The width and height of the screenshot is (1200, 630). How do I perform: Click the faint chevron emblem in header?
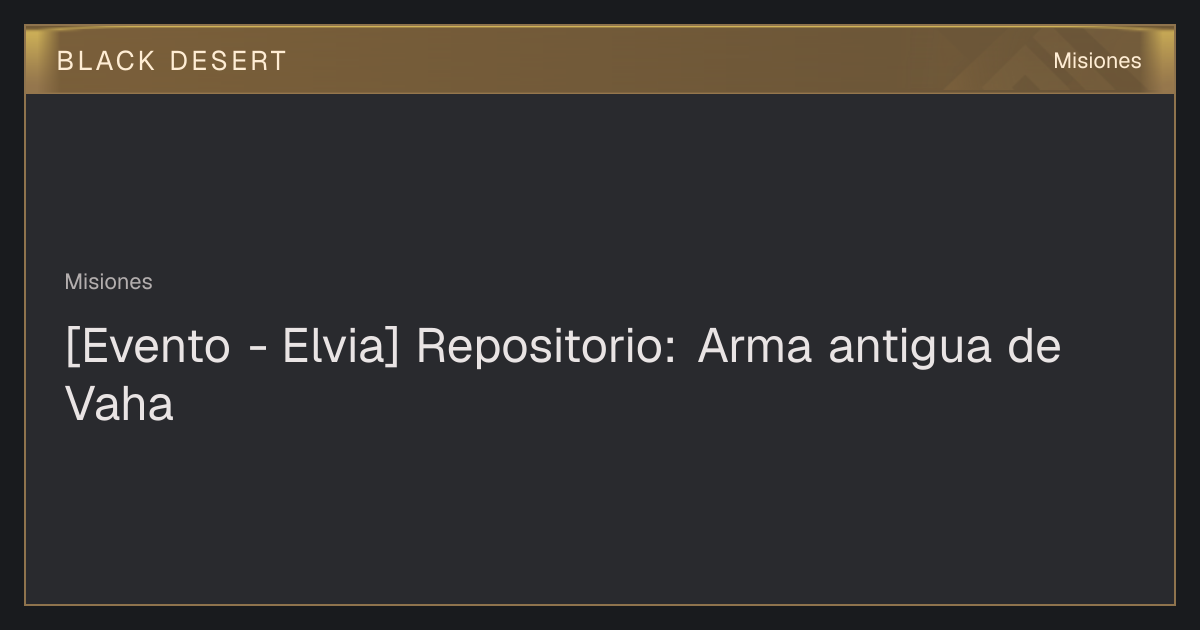1030,68
